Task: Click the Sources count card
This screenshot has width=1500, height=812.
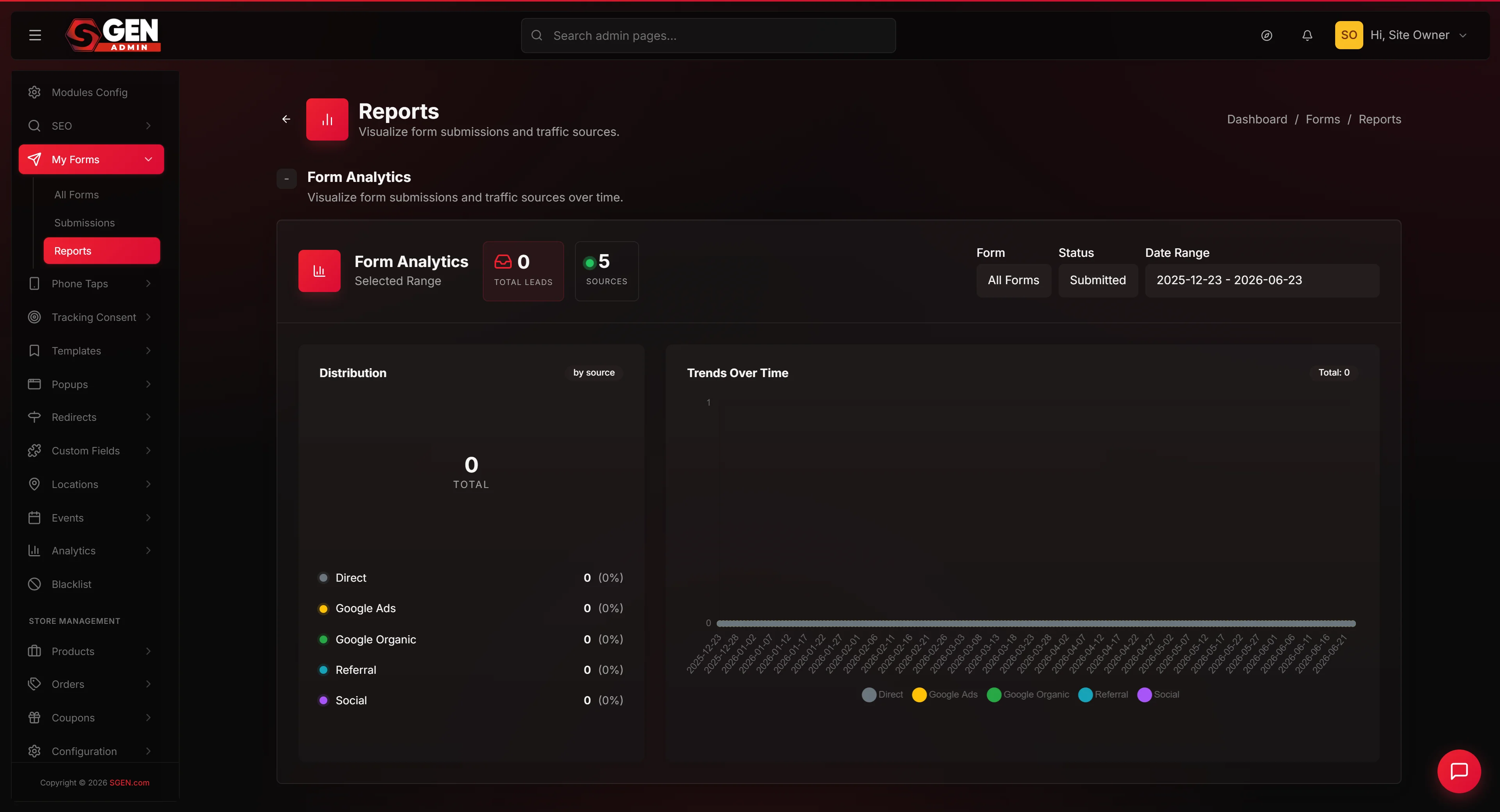Action: (x=606, y=271)
